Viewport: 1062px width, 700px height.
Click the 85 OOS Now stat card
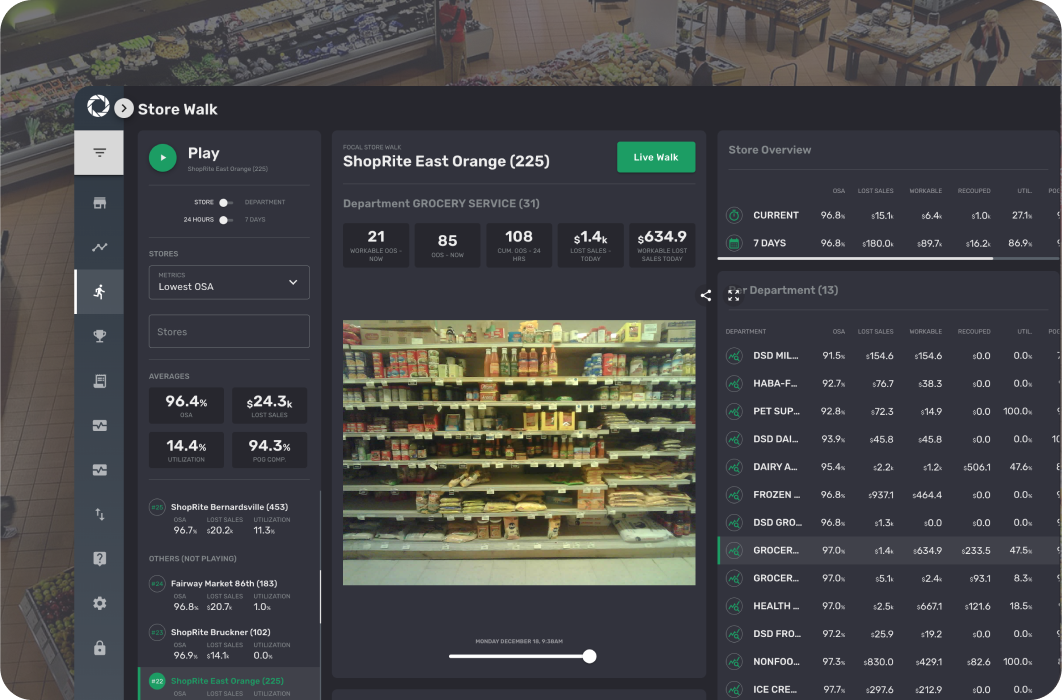(448, 245)
